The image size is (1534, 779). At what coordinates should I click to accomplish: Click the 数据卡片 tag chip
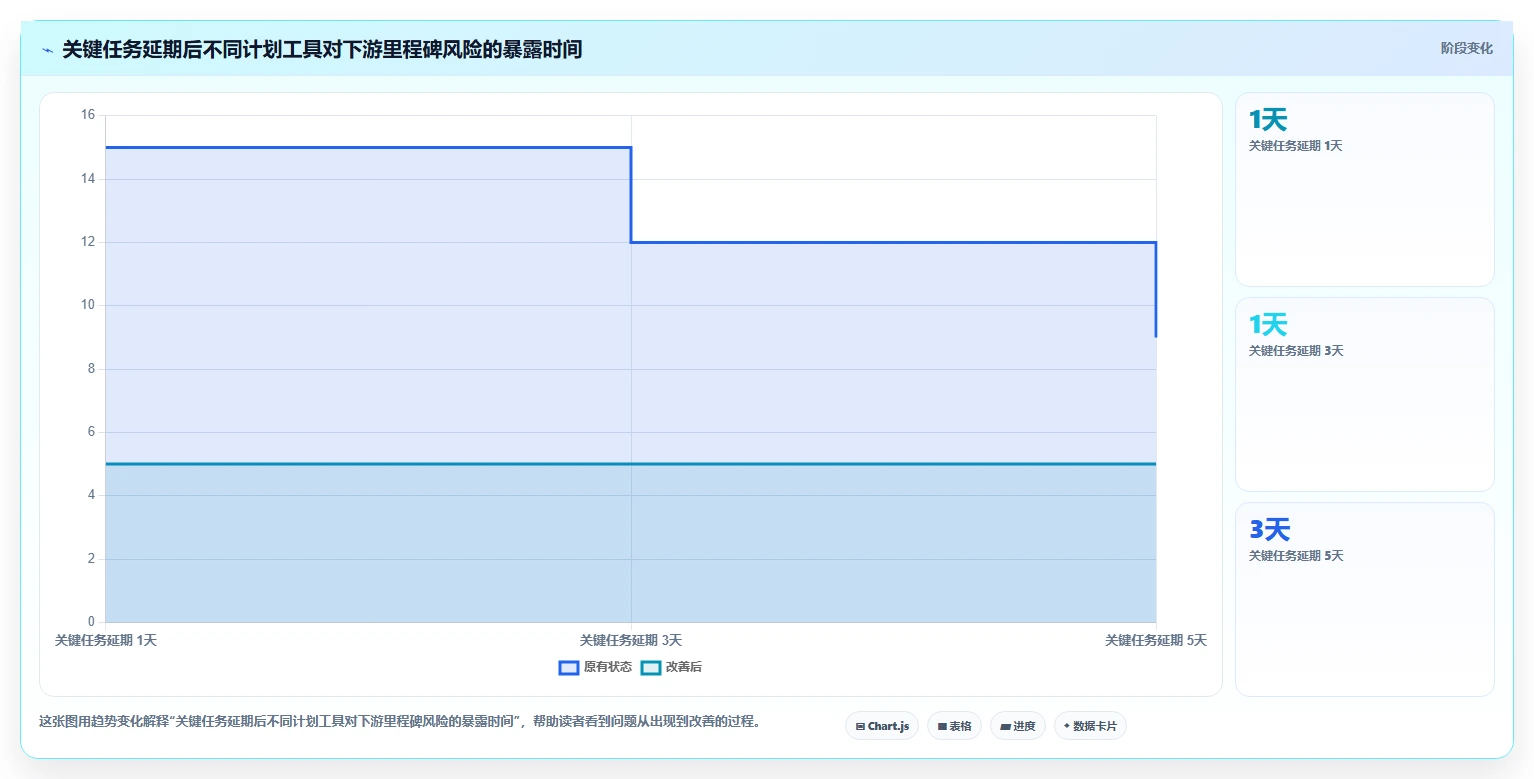1090,726
